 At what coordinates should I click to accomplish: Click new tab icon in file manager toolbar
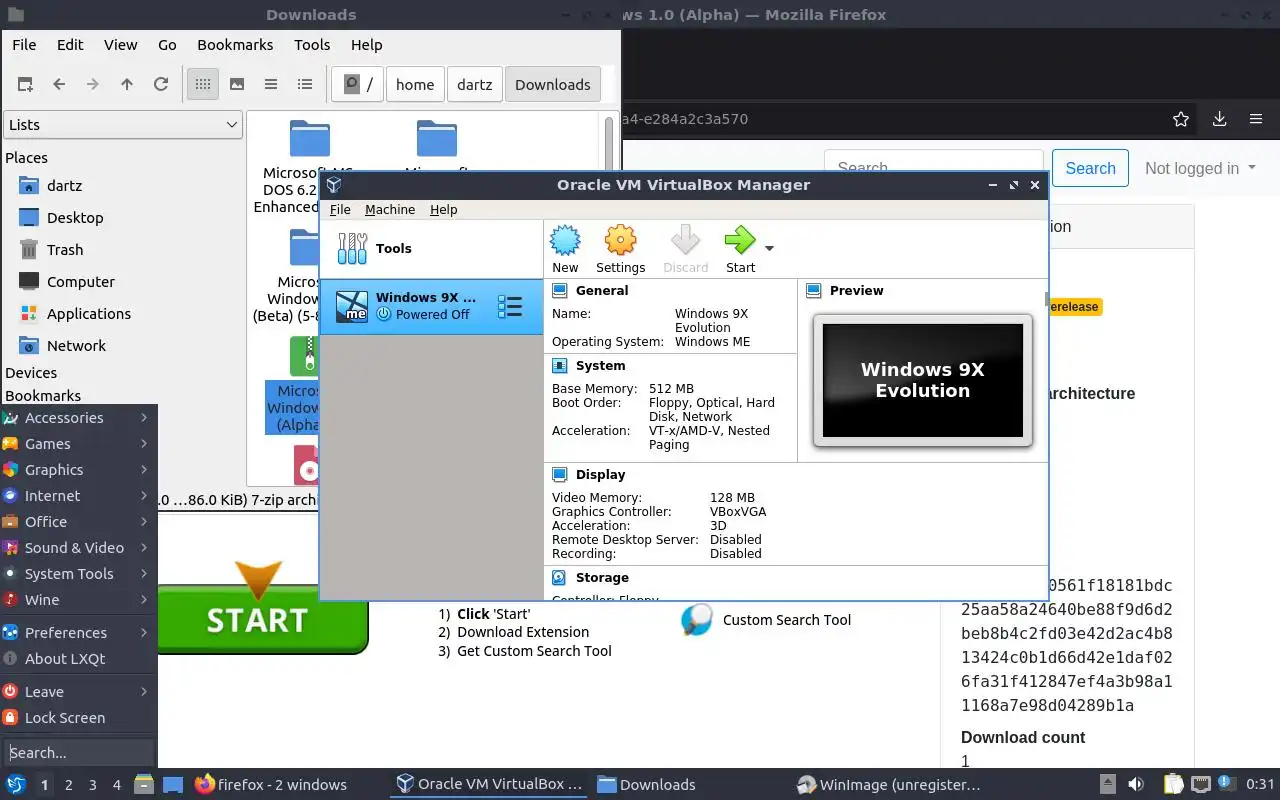(25, 85)
